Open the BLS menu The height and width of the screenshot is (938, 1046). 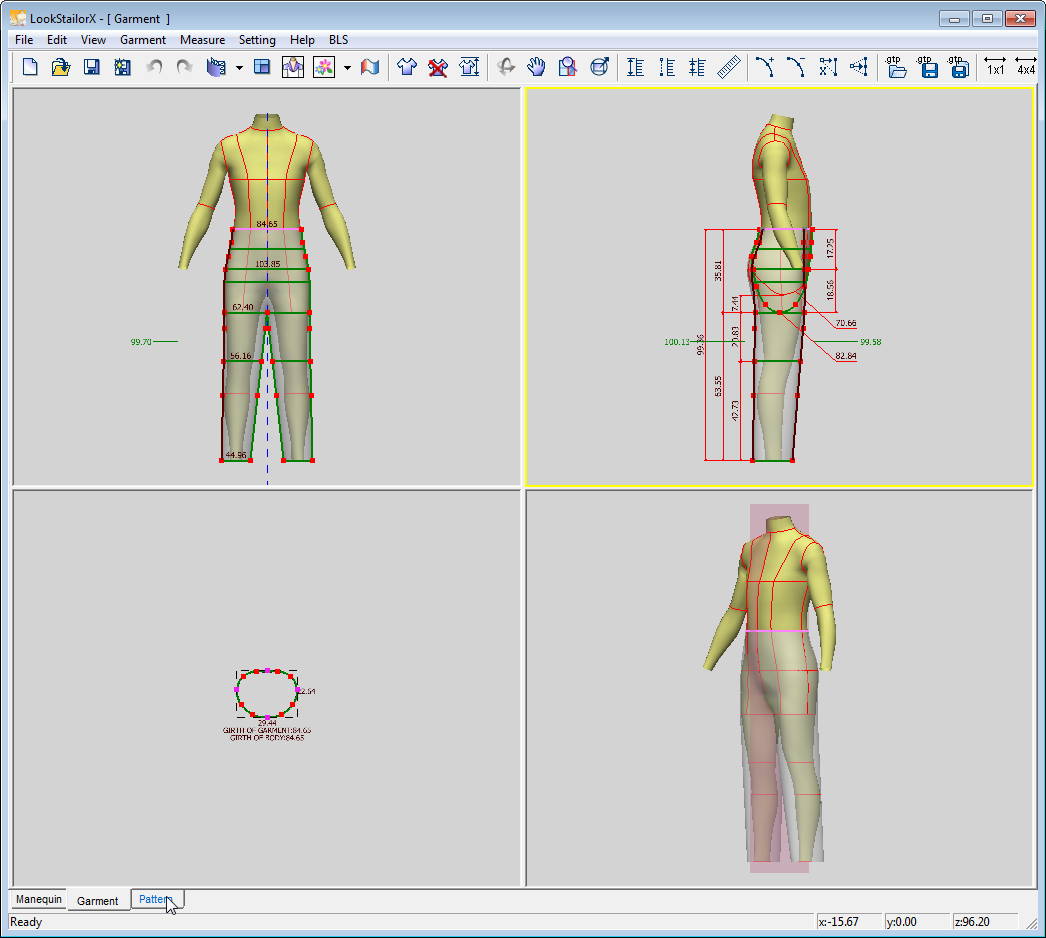click(x=339, y=40)
